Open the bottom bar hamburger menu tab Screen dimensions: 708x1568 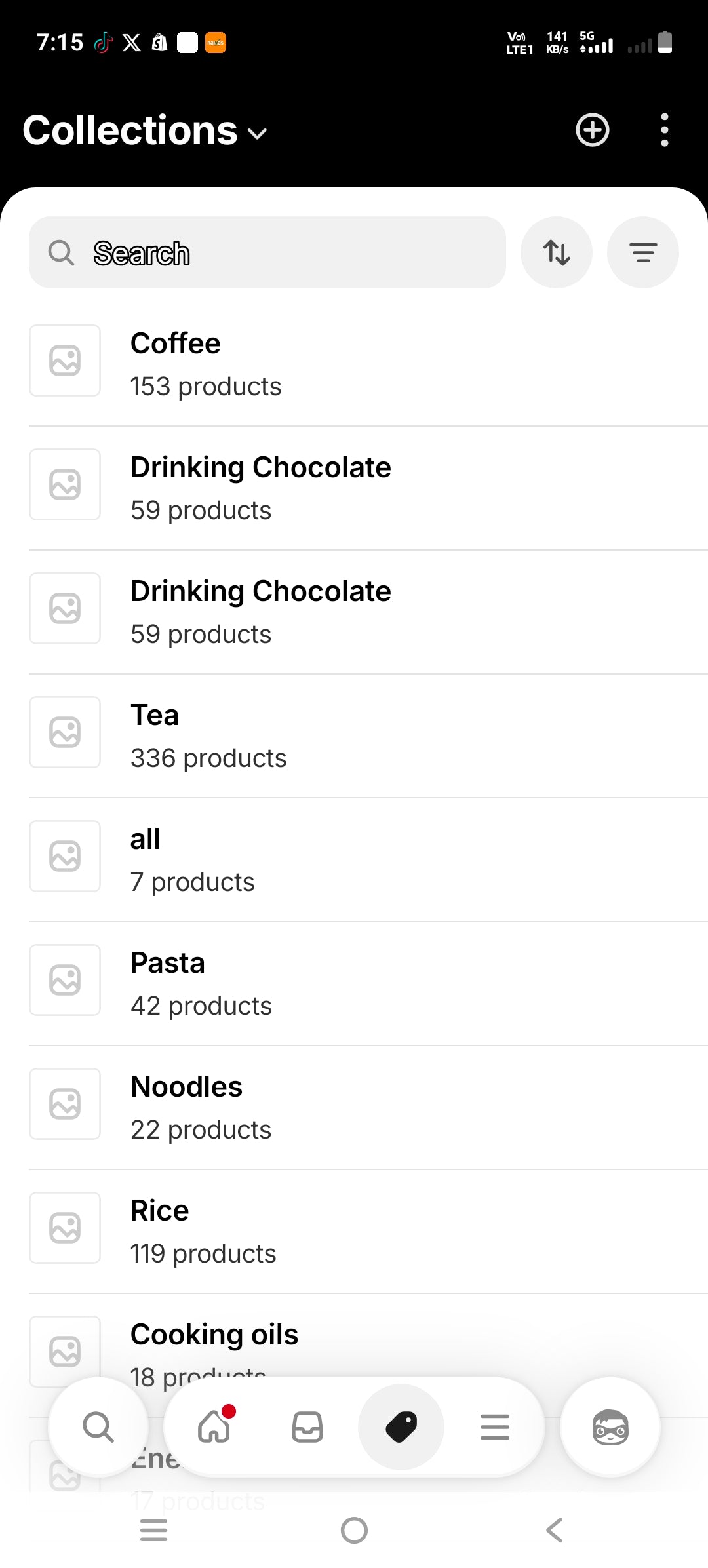click(495, 1427)
